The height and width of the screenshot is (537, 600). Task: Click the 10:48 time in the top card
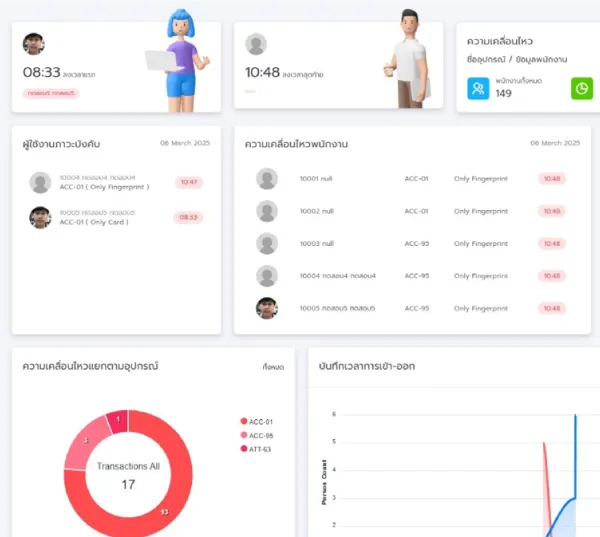click(262, 72)
